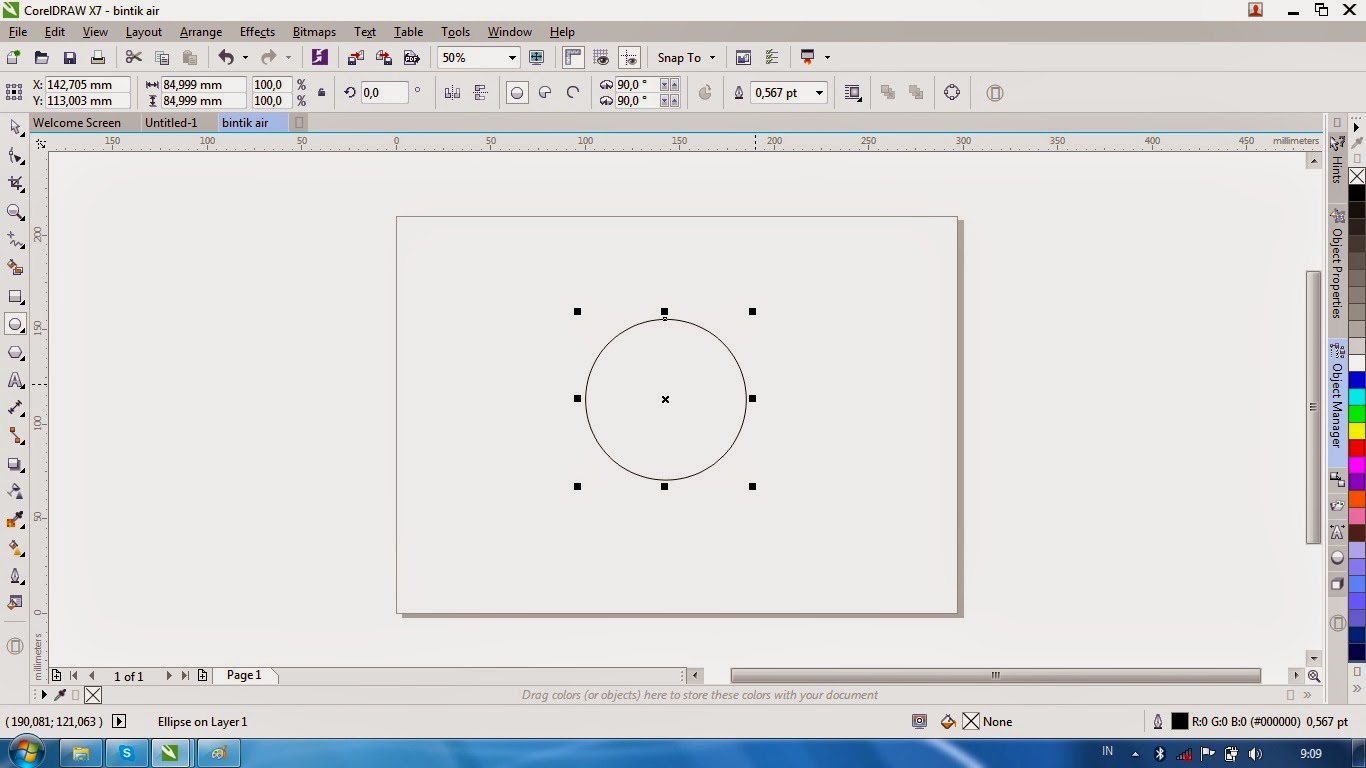The image size is (1366, 768).
Task: Open the Object Manager docker tab
Action: point(1337,404)
